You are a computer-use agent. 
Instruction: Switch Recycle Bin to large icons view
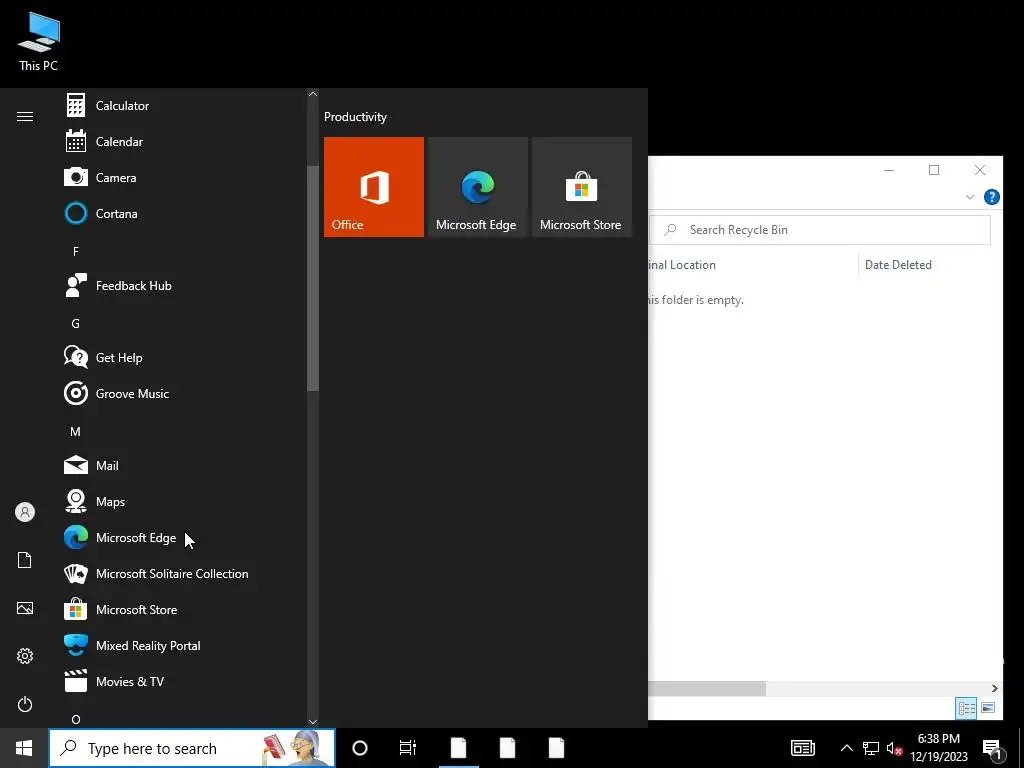point(988,708)
